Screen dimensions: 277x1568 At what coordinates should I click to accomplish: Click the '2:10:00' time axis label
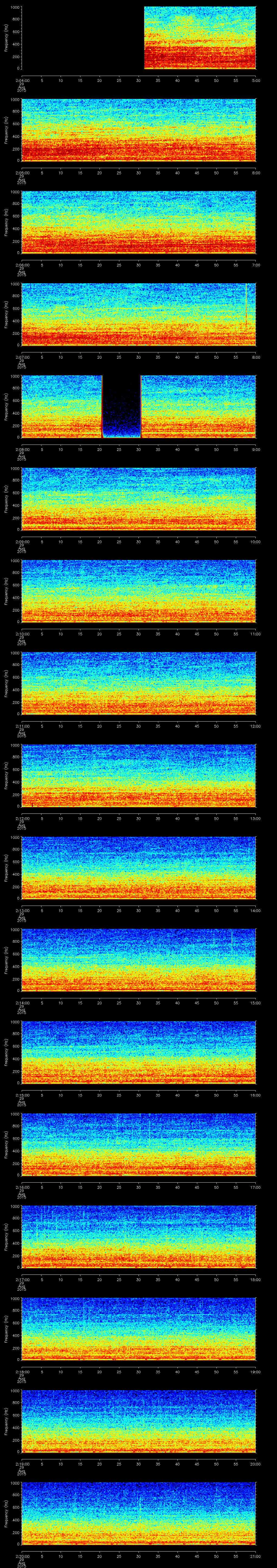point(22,634)
